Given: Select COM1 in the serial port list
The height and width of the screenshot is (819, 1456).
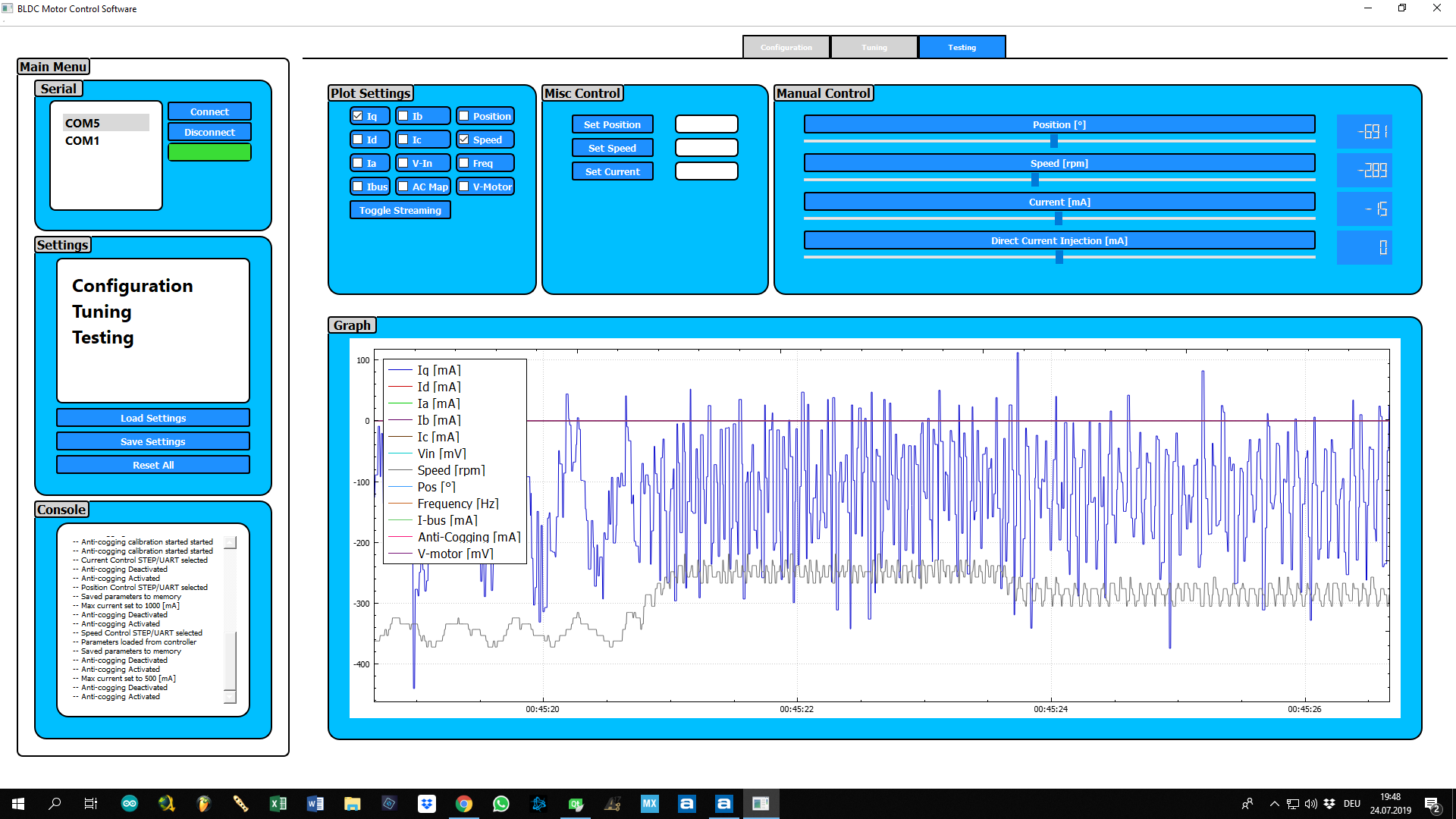Looking at the screenshot, I should [x=83, y=140].
